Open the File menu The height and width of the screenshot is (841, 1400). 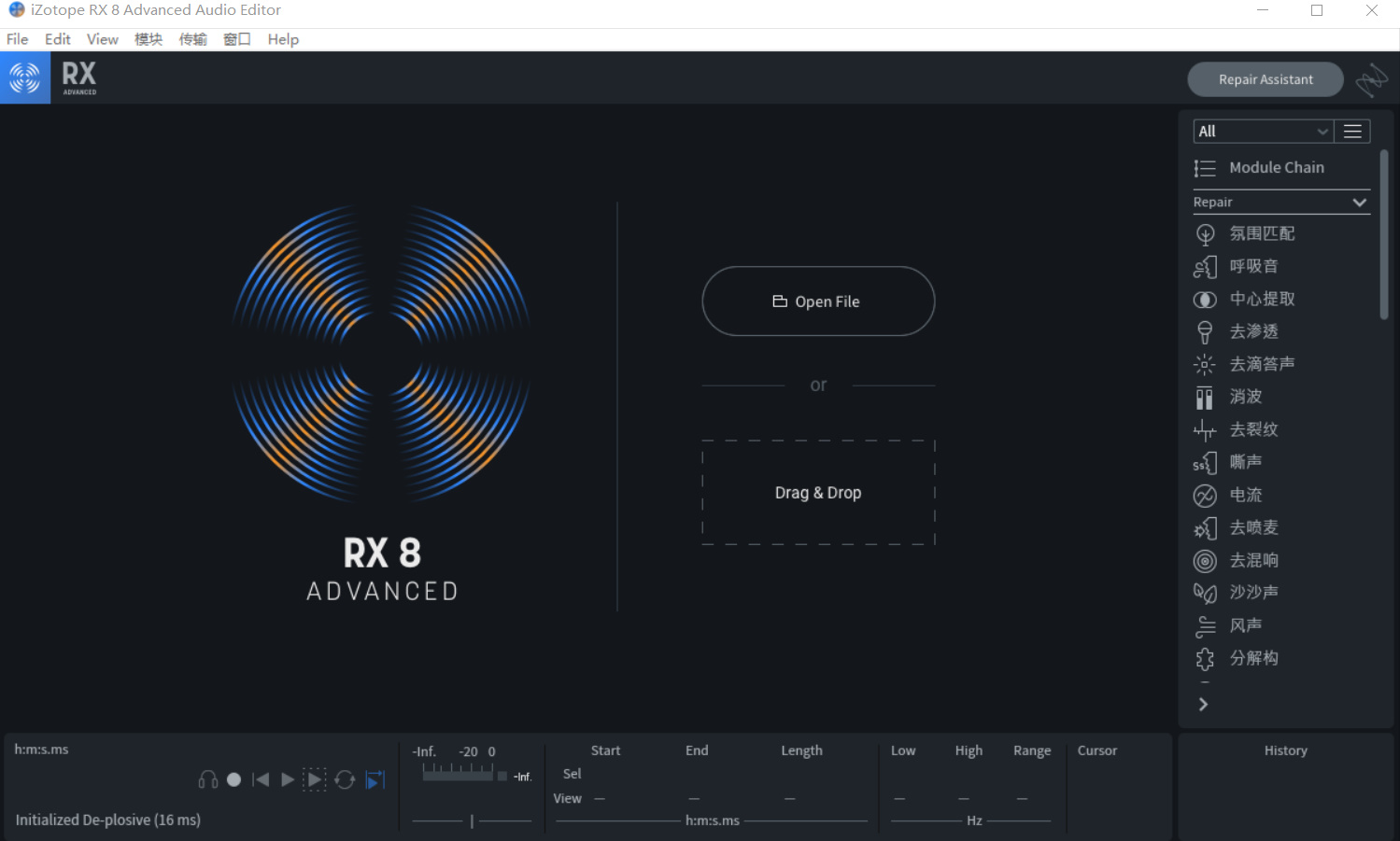pyautogui.click(x=17, y=39)
